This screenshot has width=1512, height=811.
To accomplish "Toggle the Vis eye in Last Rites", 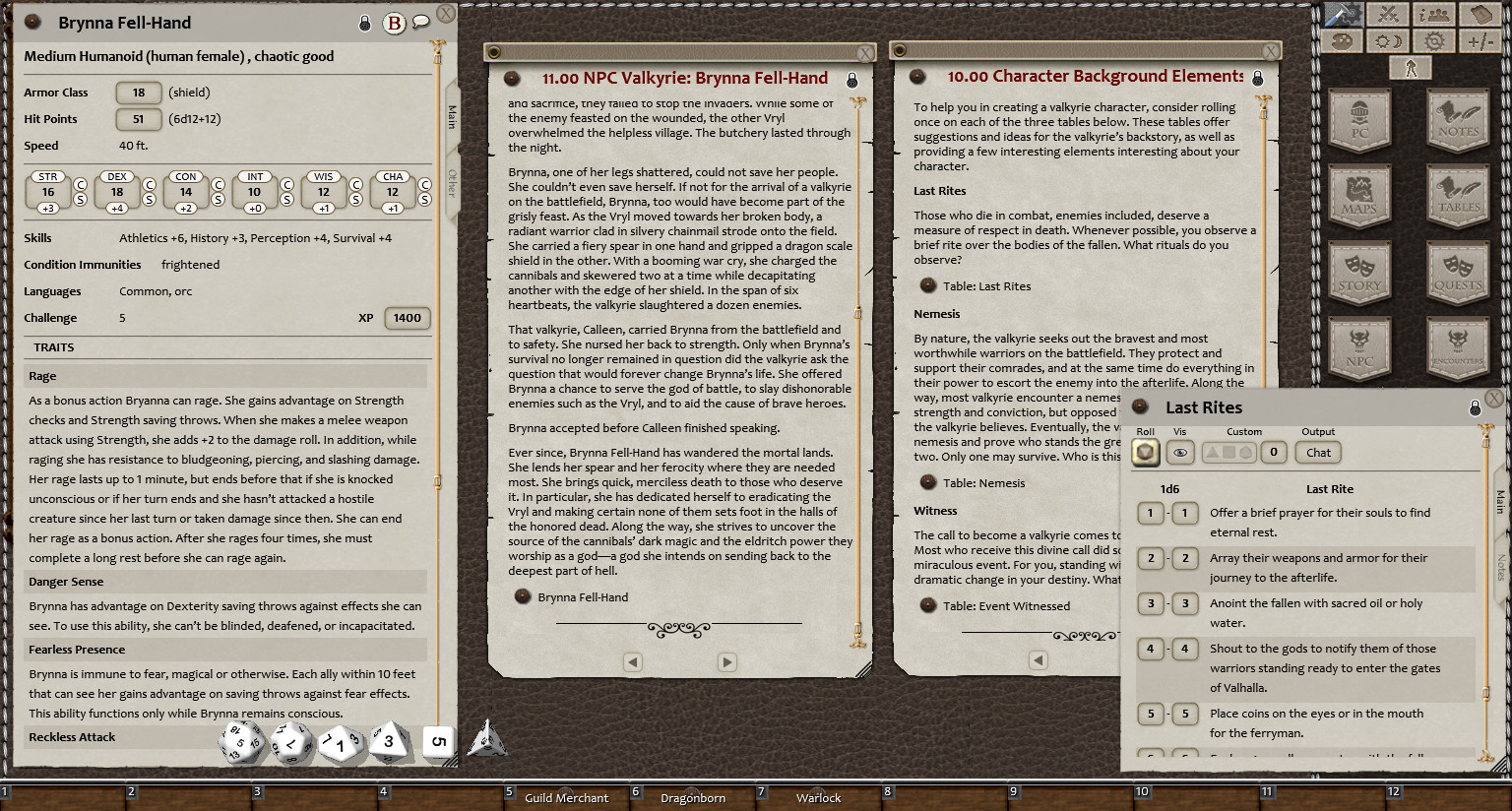I will [x=1179, y=452].
